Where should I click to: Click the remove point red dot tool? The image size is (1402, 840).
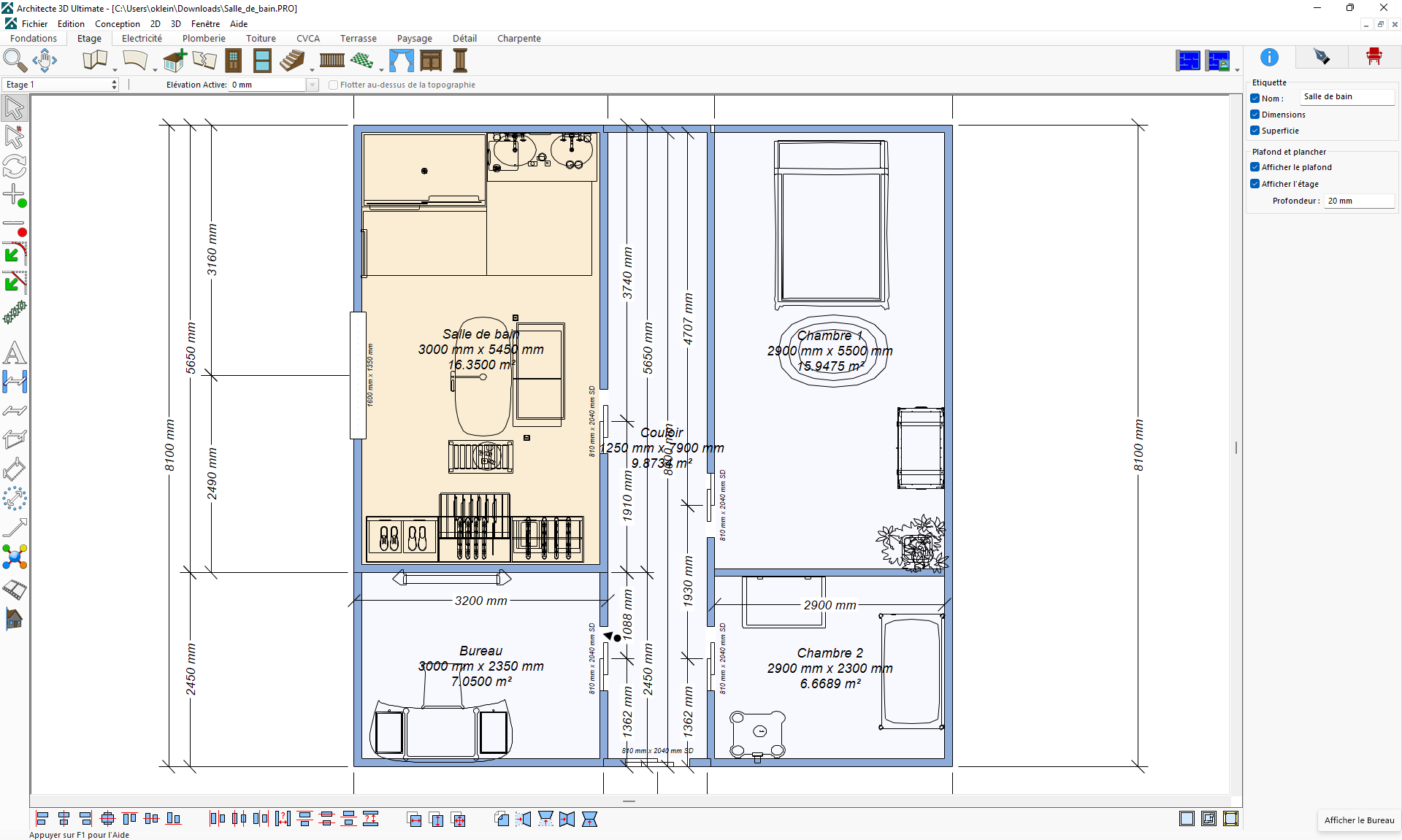pyautogui.click(x=15, y=228)
